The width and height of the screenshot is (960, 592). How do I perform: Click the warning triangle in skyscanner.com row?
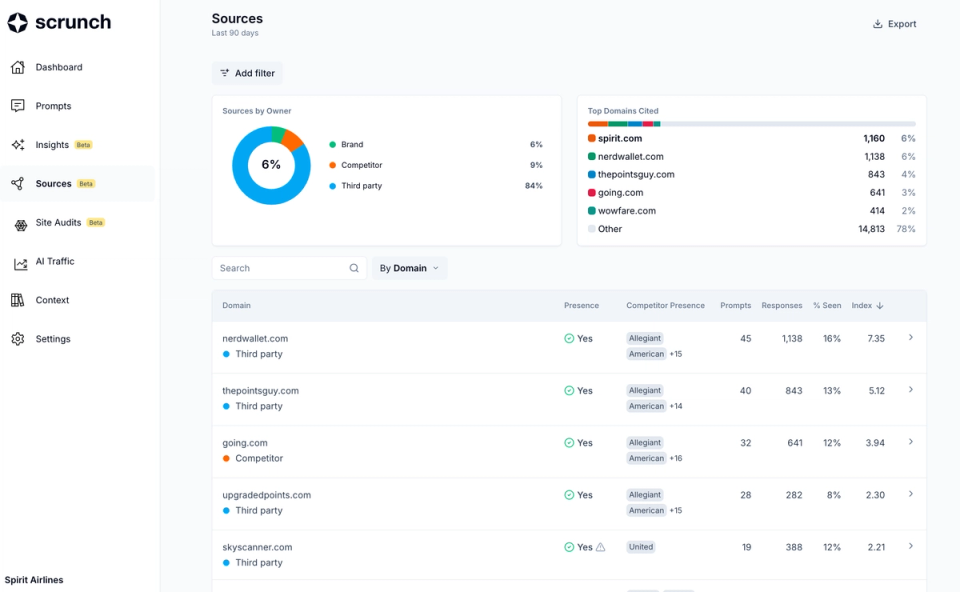click(601, 547)
